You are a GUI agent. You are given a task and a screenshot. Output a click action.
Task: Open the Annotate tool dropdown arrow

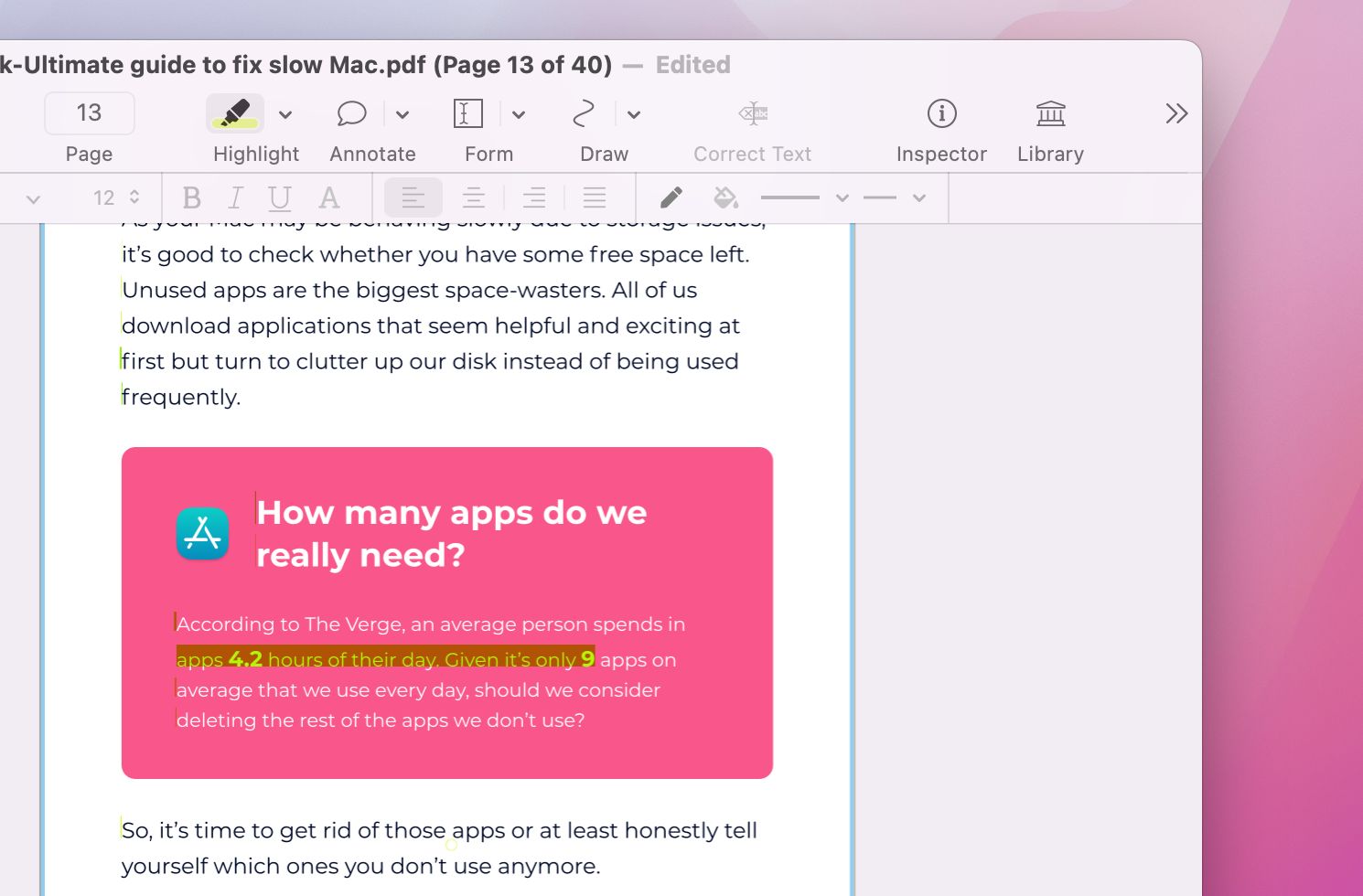pos(402,113)
